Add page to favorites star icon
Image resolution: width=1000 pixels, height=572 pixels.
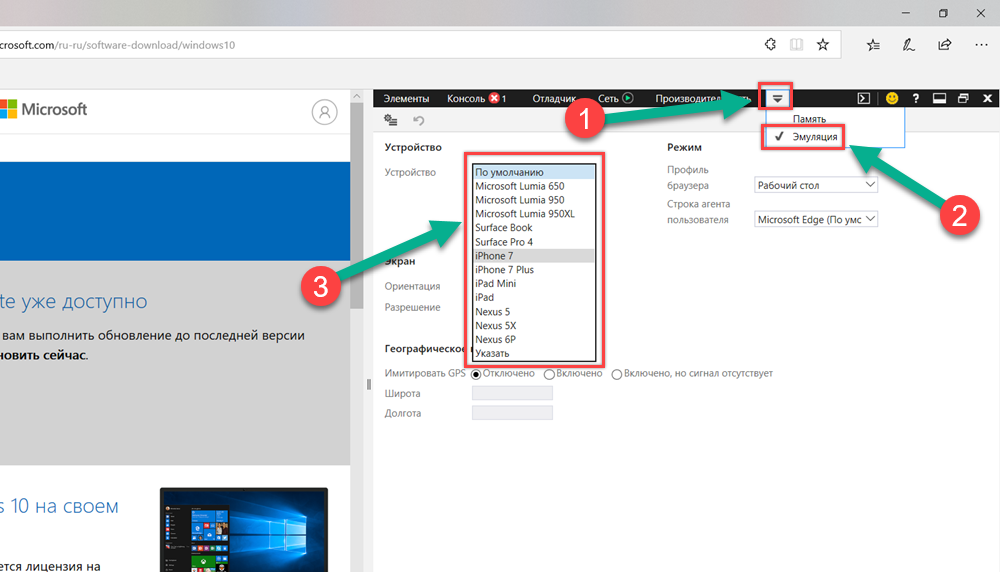pyautogui.click(x=823, y=45)
